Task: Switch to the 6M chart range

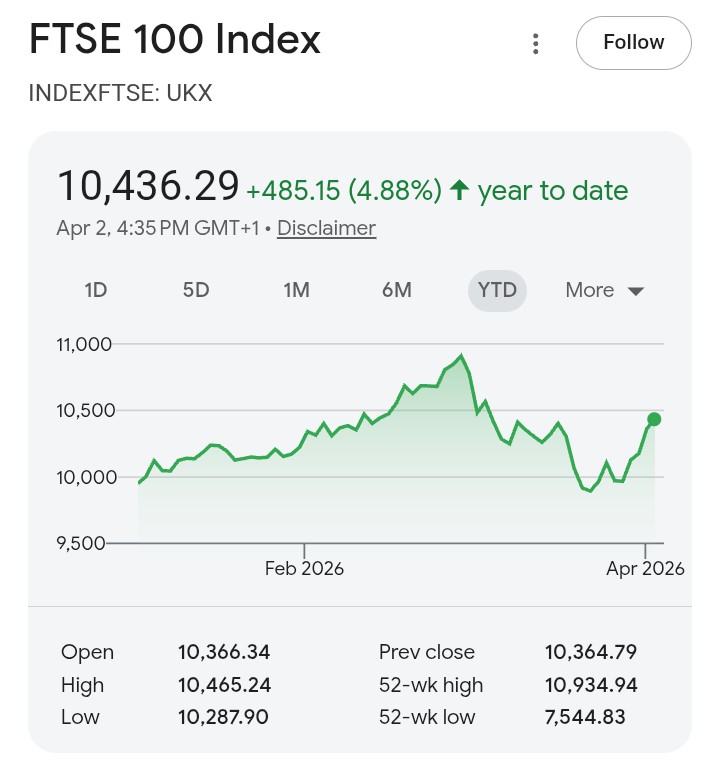Action: 397,290
